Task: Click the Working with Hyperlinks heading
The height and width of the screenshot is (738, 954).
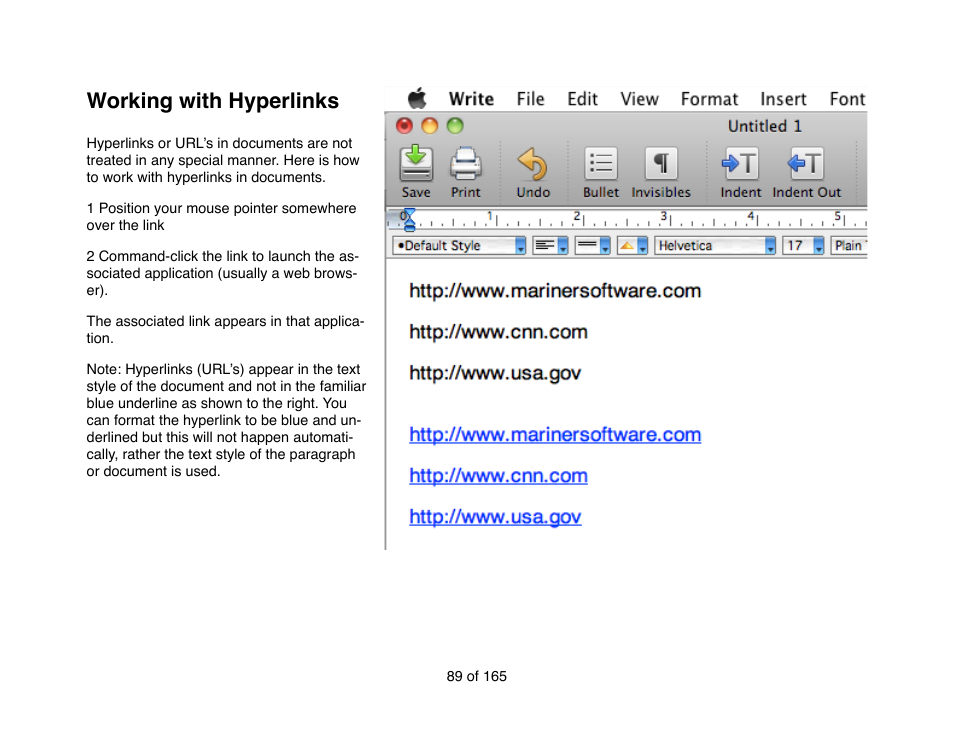Action: [212, 100]
